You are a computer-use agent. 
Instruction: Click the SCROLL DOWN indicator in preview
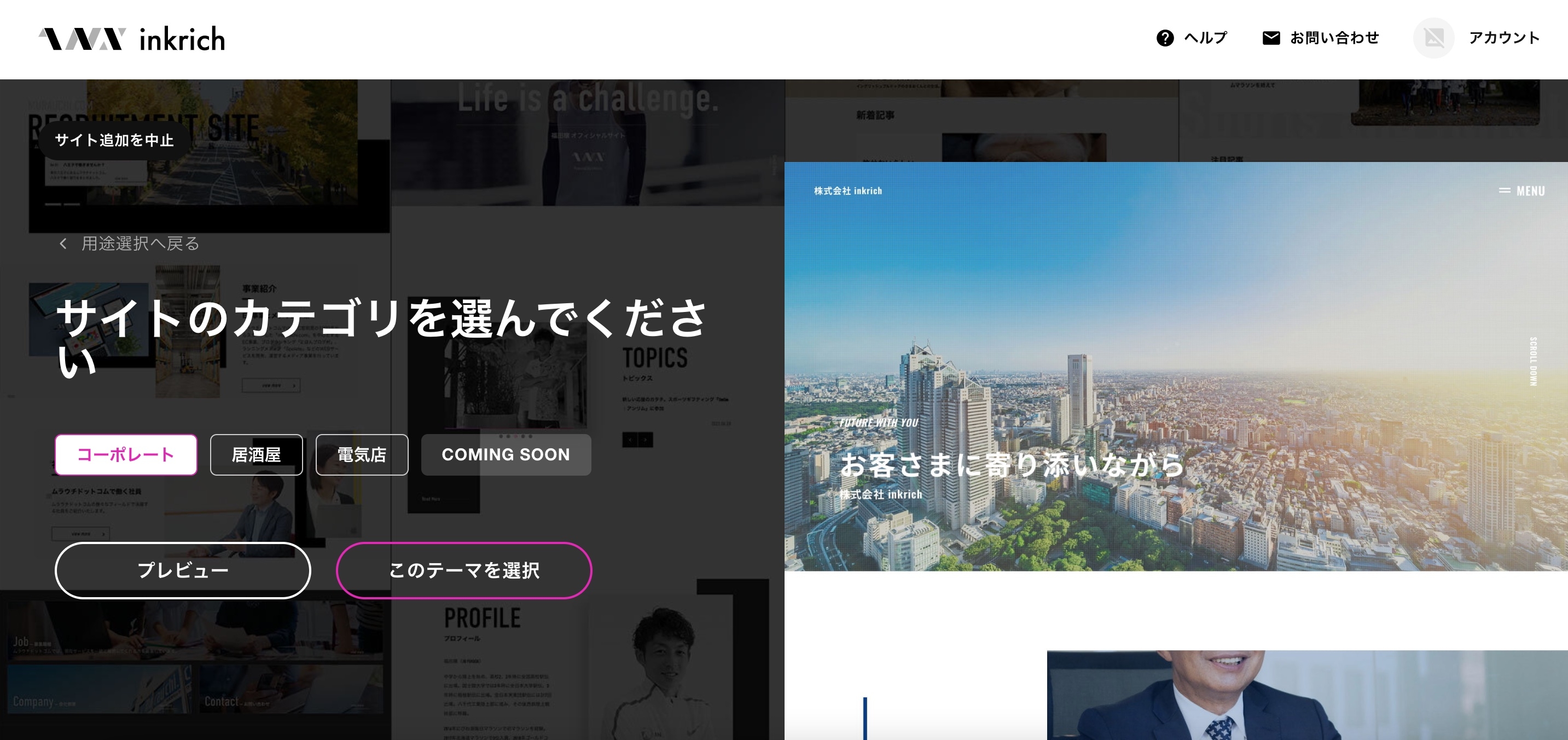1532,361
